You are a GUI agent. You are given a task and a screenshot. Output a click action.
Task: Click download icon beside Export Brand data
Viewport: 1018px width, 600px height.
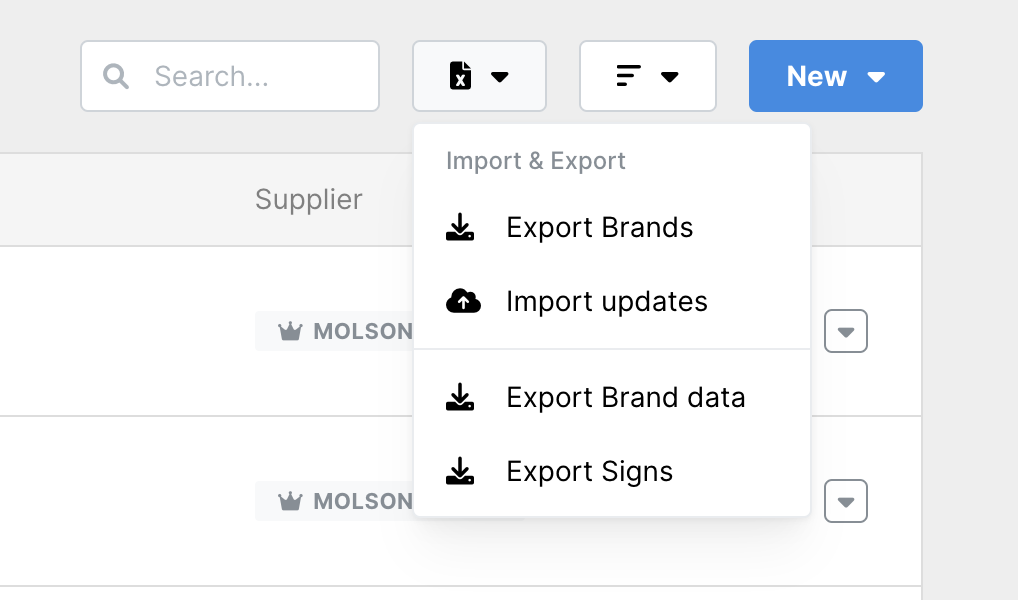[x=460, y=397]
